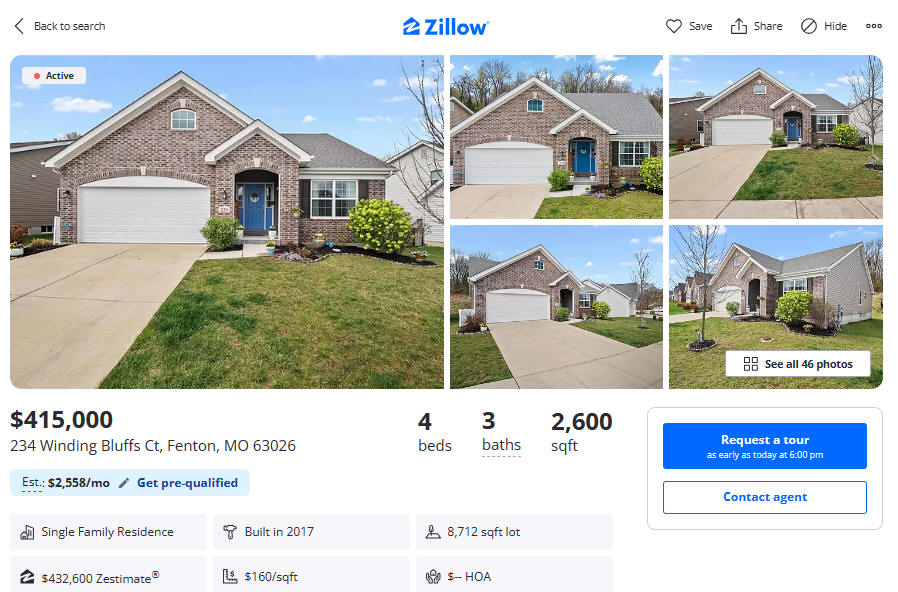
Task: Click the pencil edit icon beside estimated payment
Action: (x=124, y=483)
